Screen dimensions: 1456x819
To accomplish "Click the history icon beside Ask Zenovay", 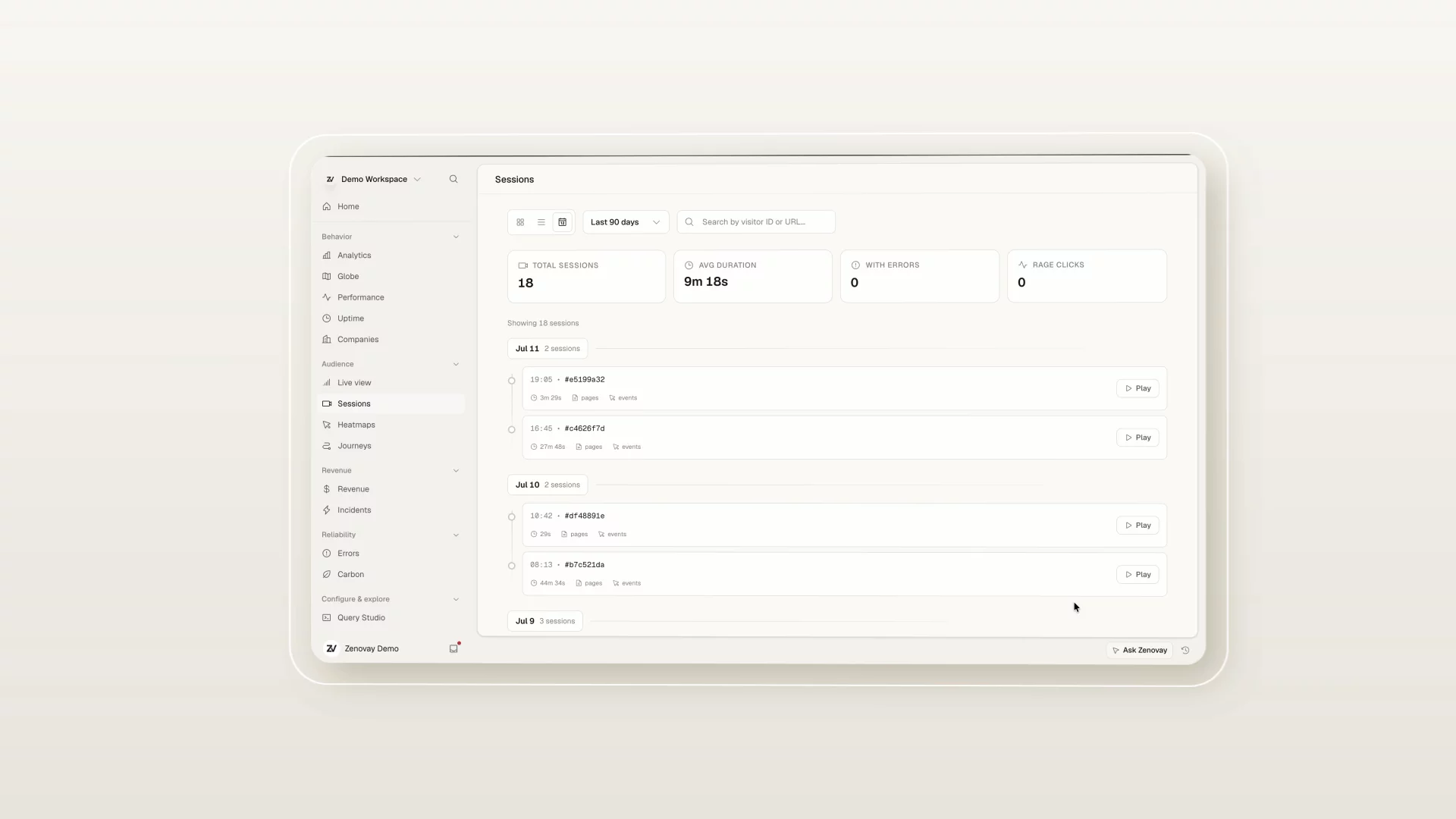I will click(x=1185, y=650).
